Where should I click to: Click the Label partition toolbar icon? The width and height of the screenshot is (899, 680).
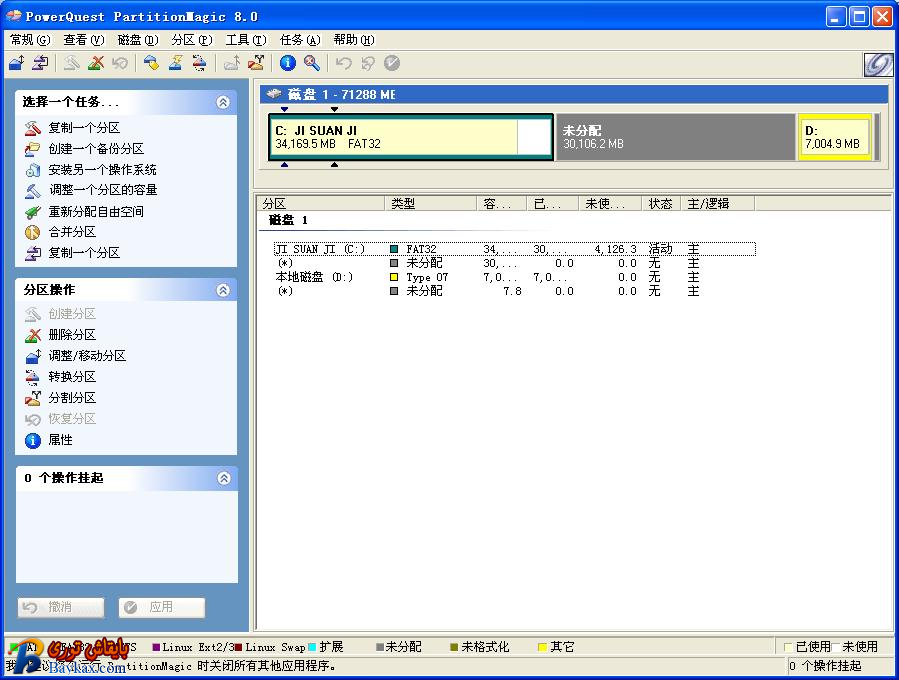coord(151,62)
